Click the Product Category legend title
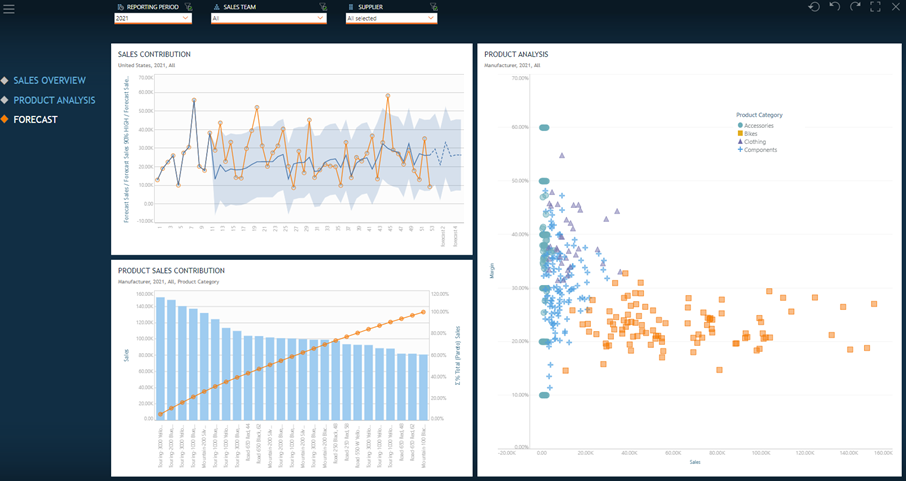This screenshot has height=481, width=906. coord(759,115)
